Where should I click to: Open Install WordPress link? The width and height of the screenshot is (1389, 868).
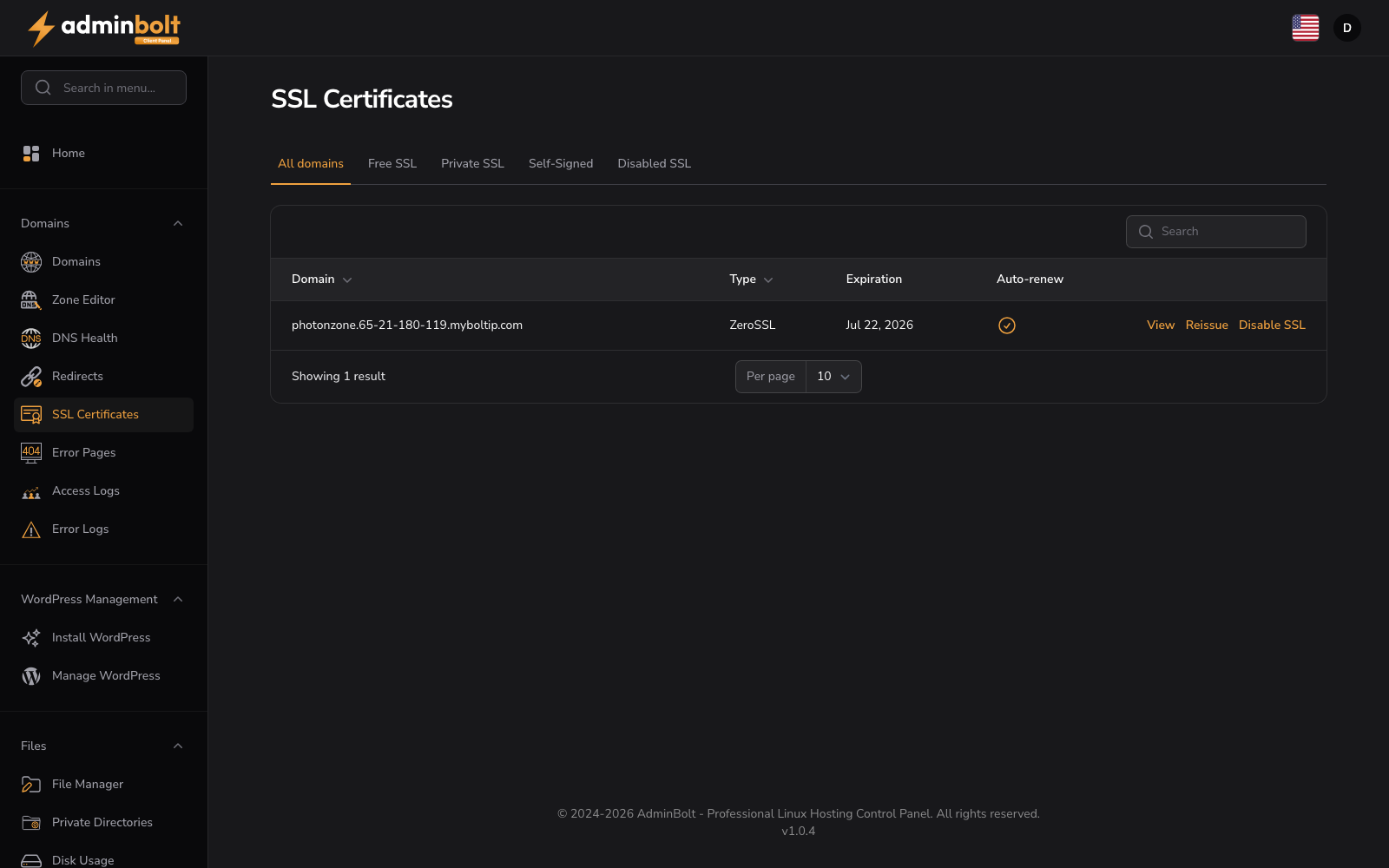(103, 638)
